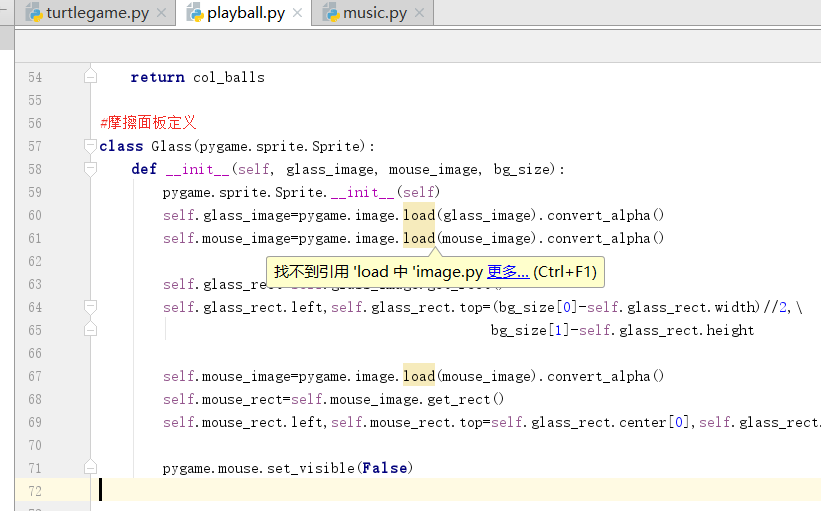Click self.mouse_rect.left on line 69
Image resolution: width=821 pixels, height=511 pixels.
coord(243,422)
